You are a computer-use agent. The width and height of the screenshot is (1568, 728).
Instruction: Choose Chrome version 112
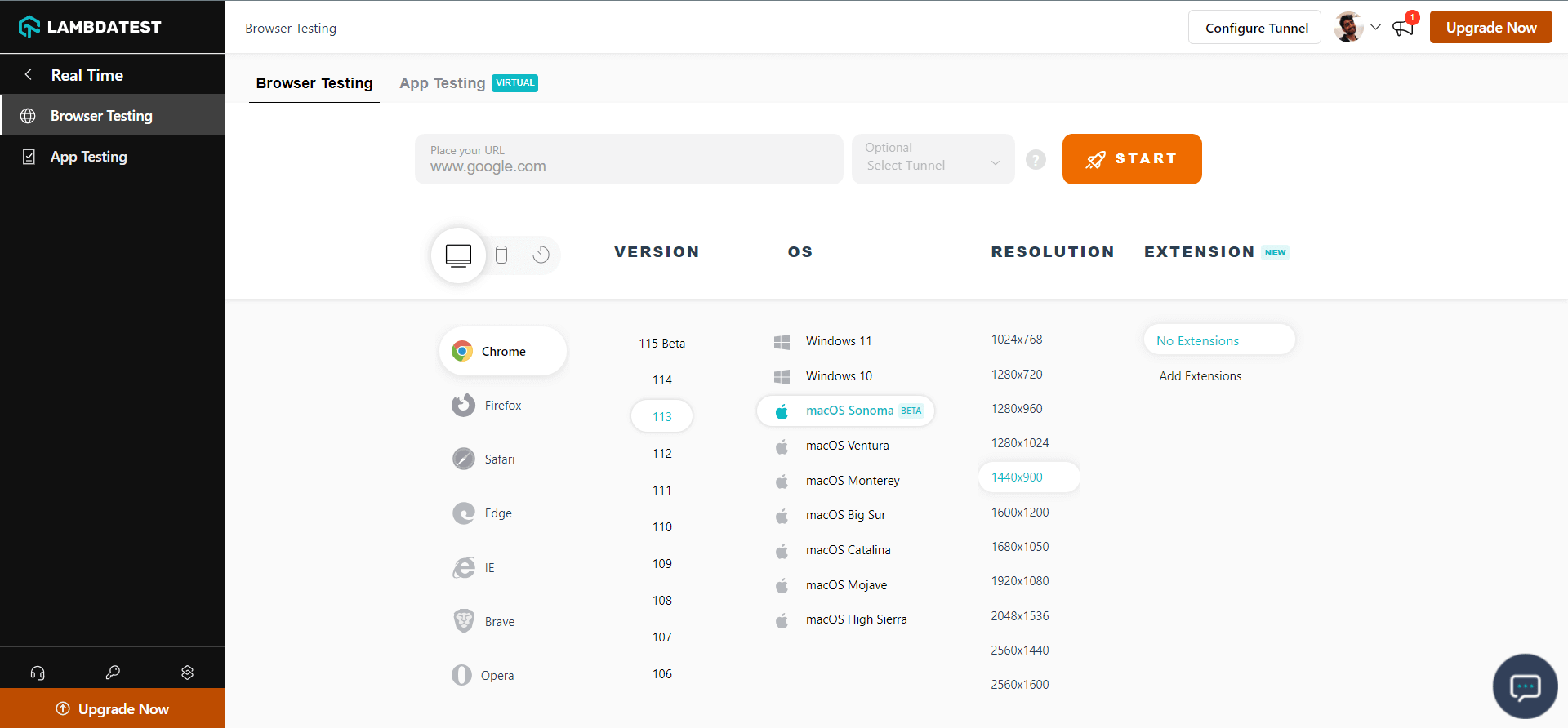pos(662,454)
